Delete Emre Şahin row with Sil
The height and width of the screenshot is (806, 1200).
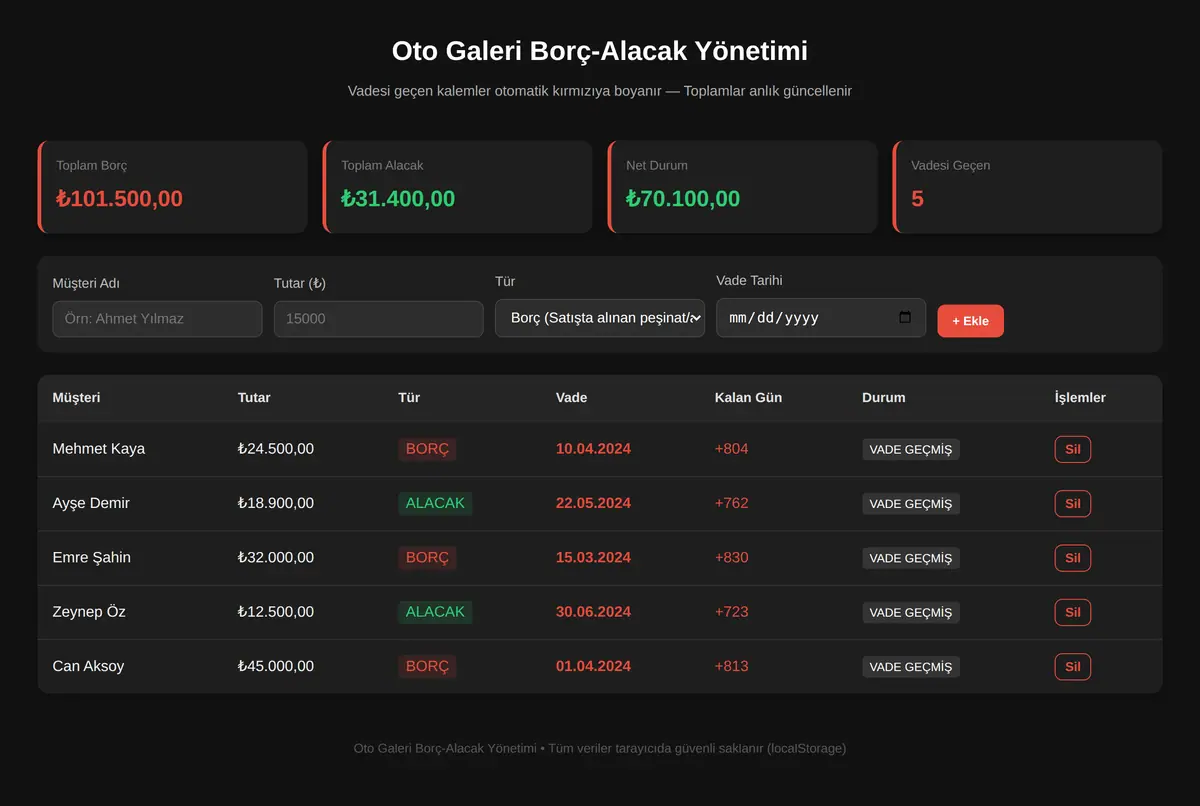click(x=1072, y=558)
